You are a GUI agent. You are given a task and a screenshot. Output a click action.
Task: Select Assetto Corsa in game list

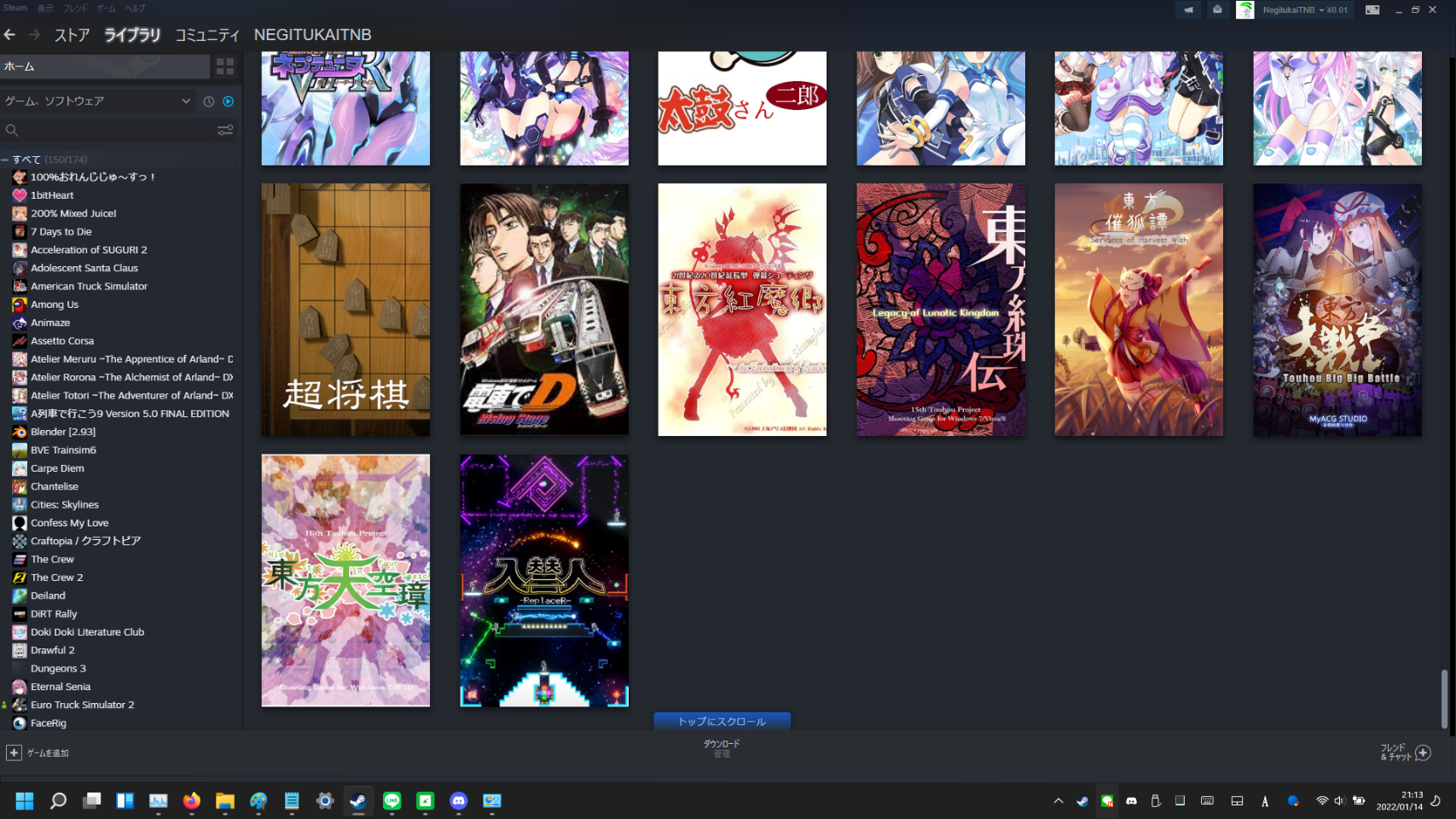pos(62,341)
